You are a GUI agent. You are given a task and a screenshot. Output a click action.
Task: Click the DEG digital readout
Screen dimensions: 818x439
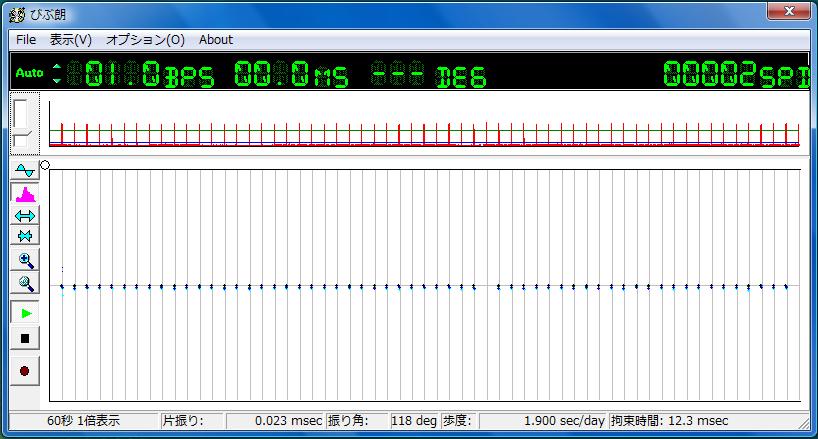428,74
